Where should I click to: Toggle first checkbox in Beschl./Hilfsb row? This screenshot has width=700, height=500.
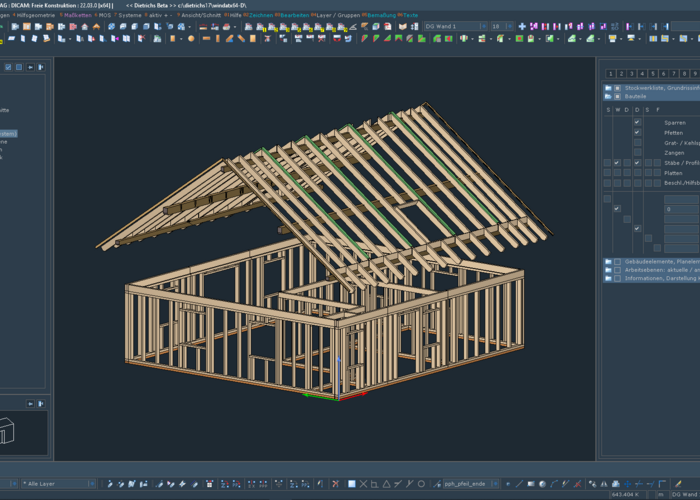[607, 183]
